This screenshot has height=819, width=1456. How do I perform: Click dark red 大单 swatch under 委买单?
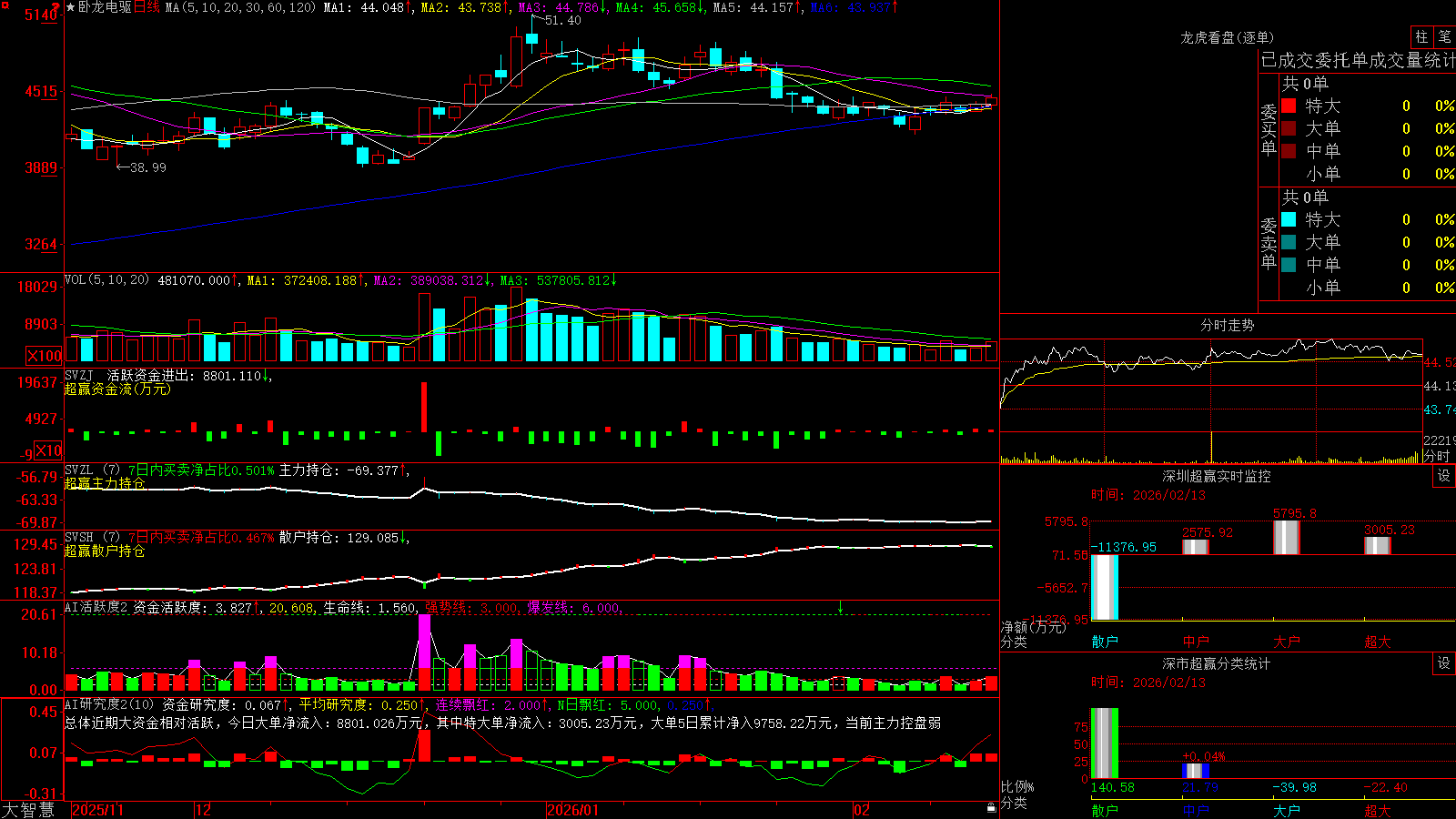pyautogui.click(x=1289, y=128)
